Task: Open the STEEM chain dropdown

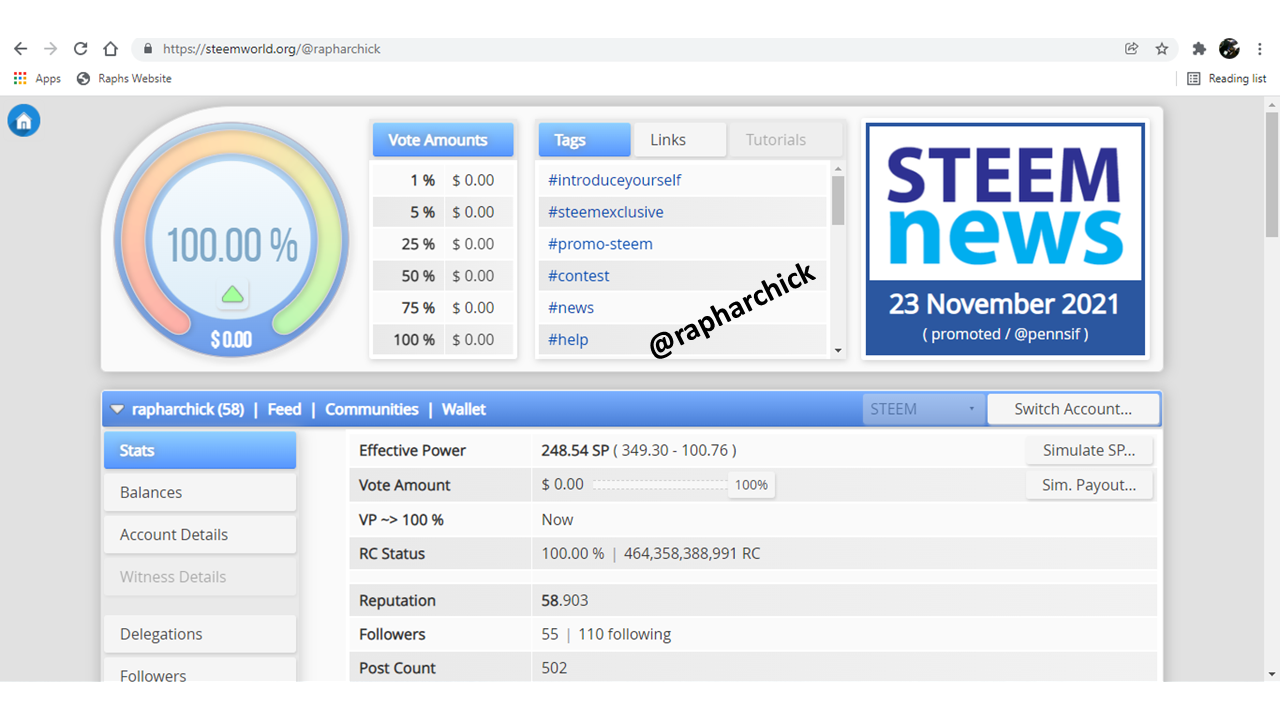Action: click(x=923, y=409)
